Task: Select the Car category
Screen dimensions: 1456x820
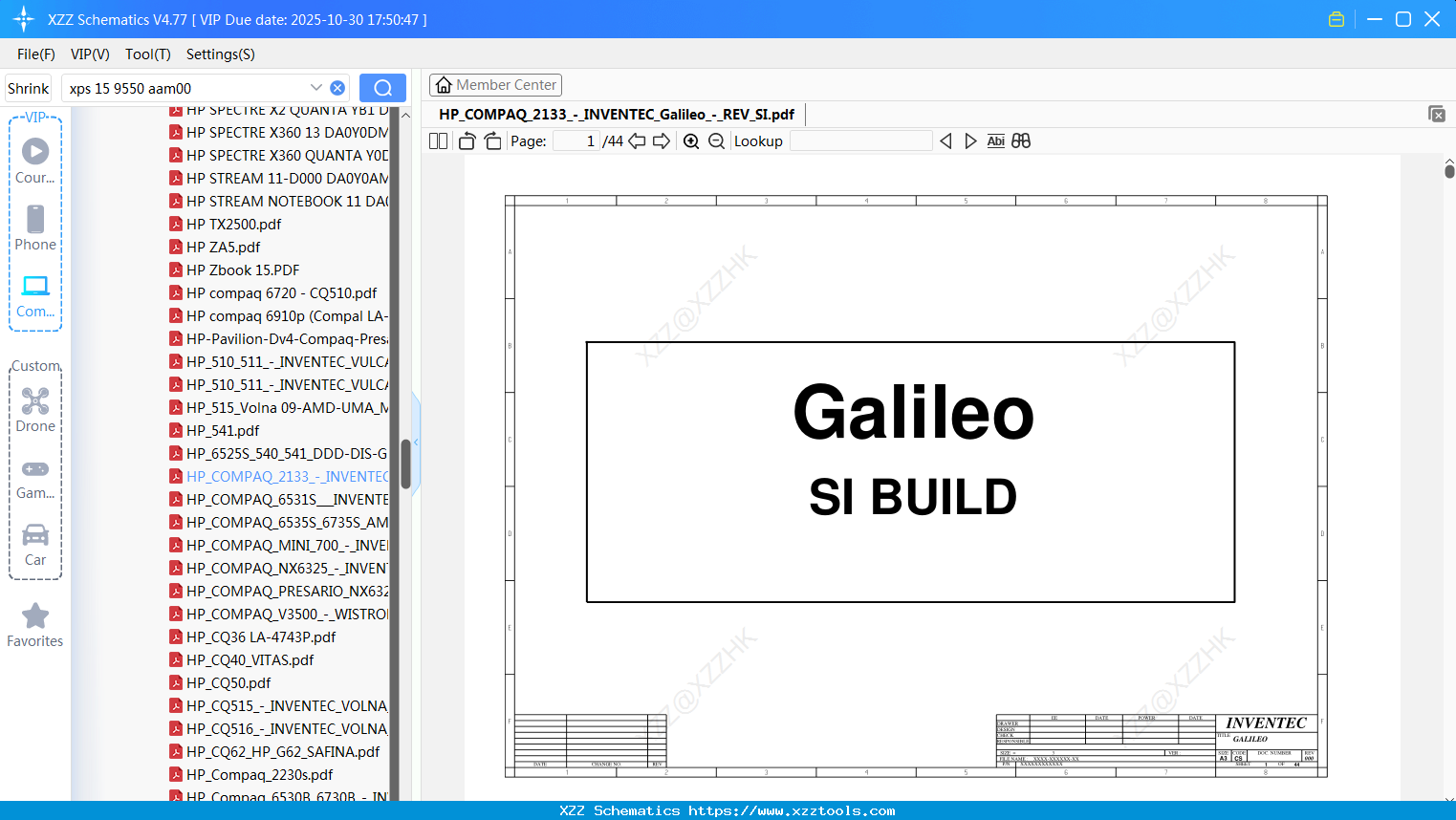Action: pos(35,545)
